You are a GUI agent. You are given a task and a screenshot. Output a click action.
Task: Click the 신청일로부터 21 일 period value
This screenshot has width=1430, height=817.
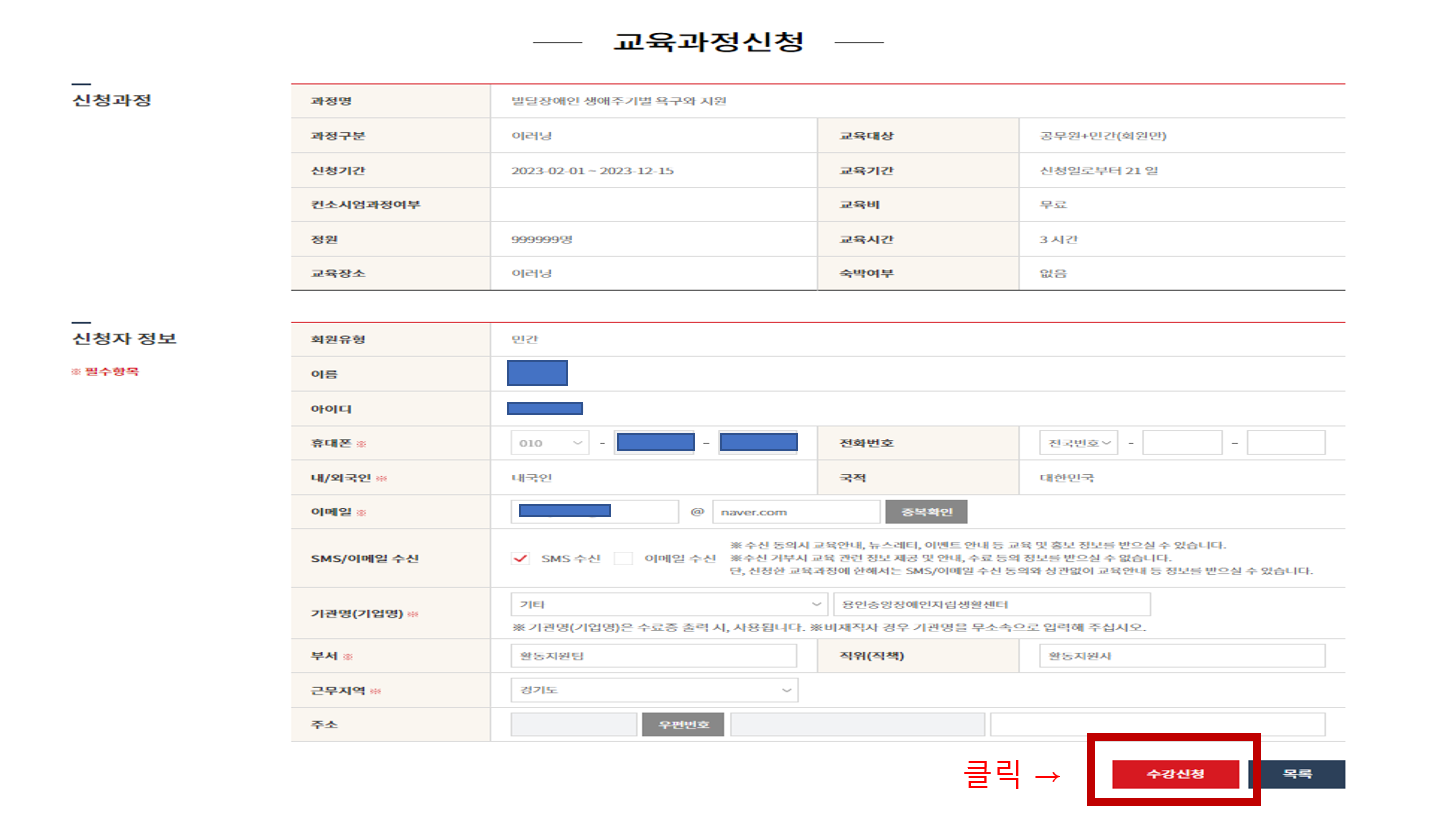tap(1099, 170)
